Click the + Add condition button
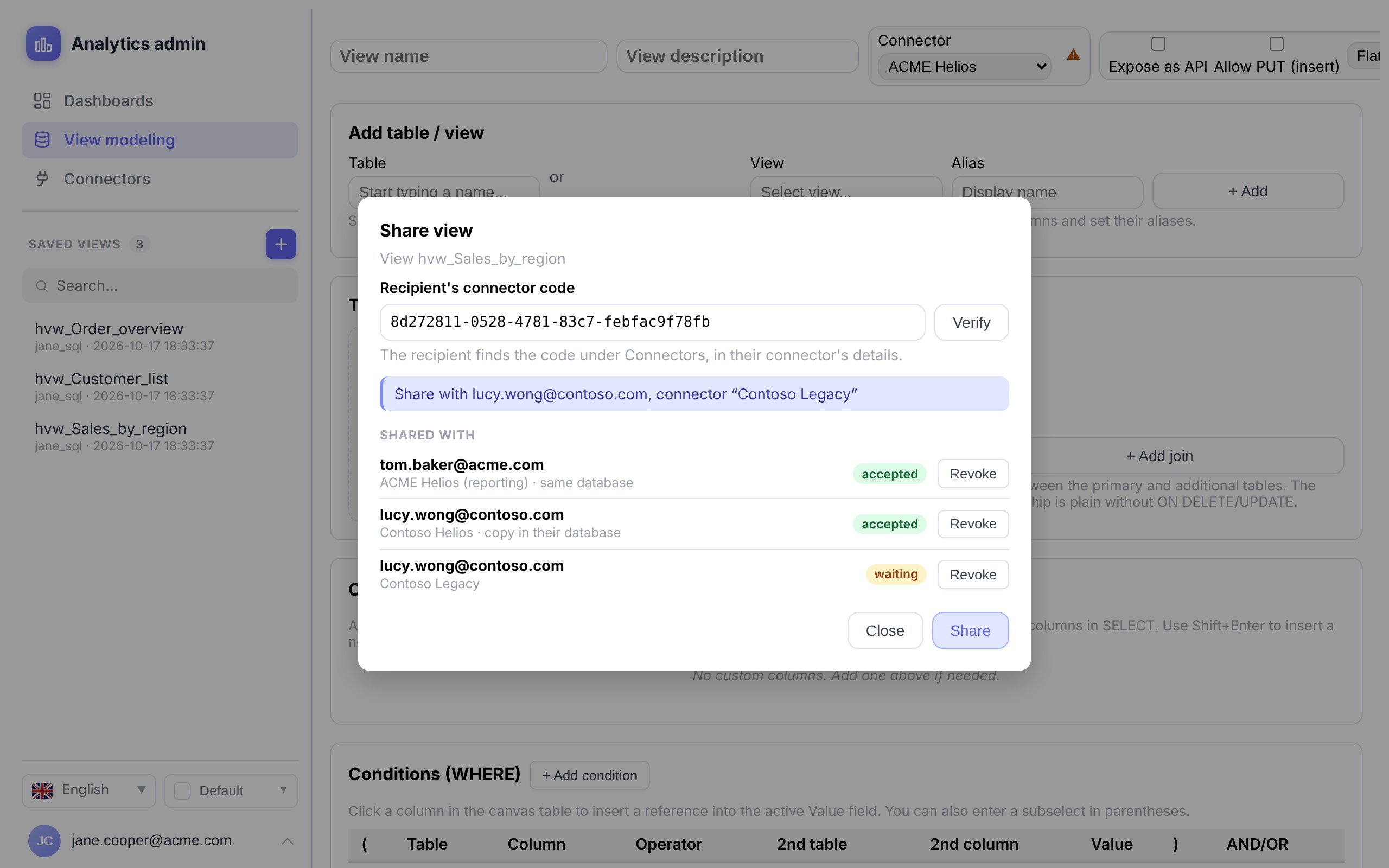The image size is (1389, 868). click(589, 775)
